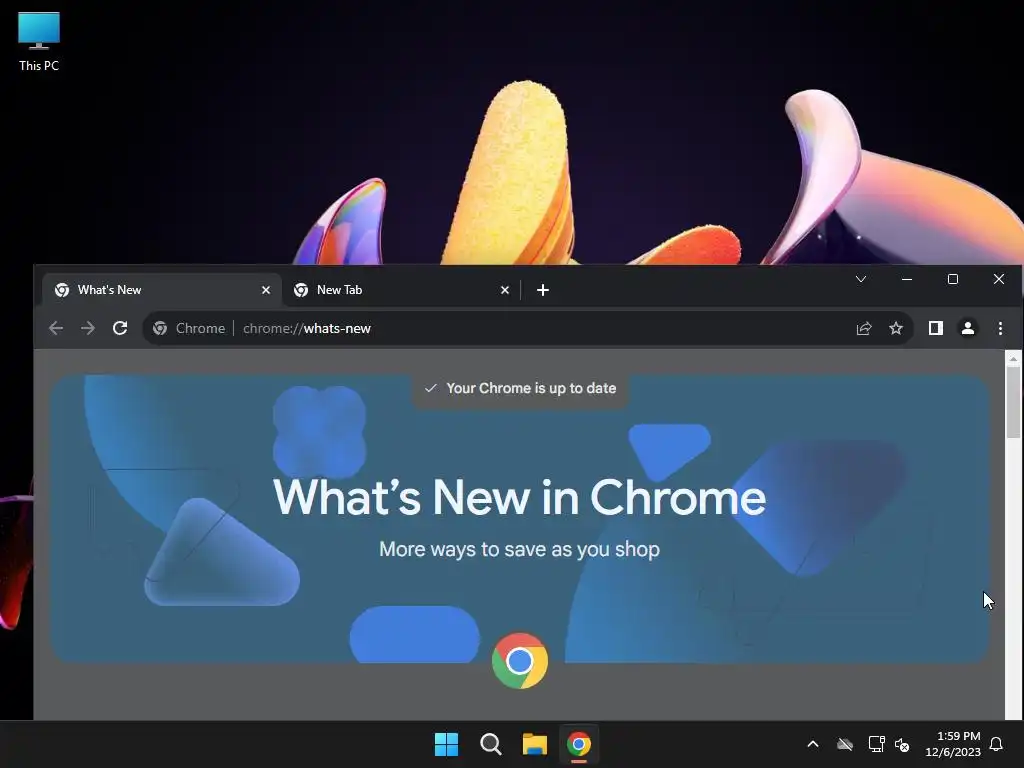This screenshot has height=768, width=1024.
Task: Click the Chrome site info chip
Action: point(189,328)
